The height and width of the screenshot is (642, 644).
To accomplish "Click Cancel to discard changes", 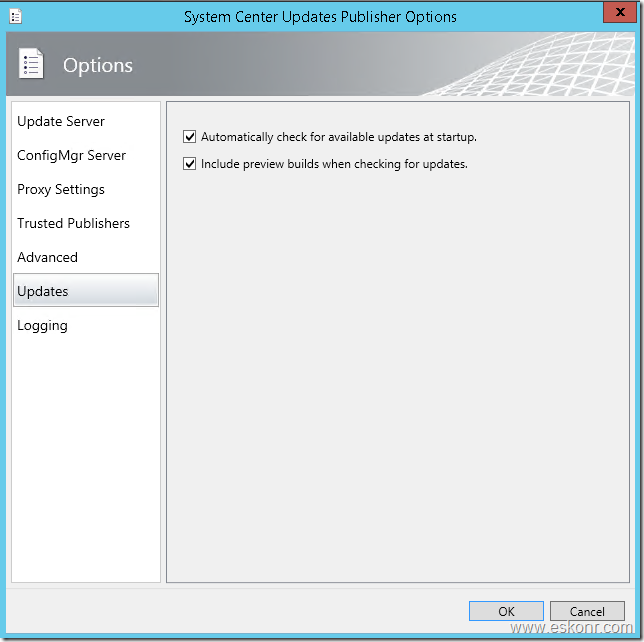I will click(587, 611).
